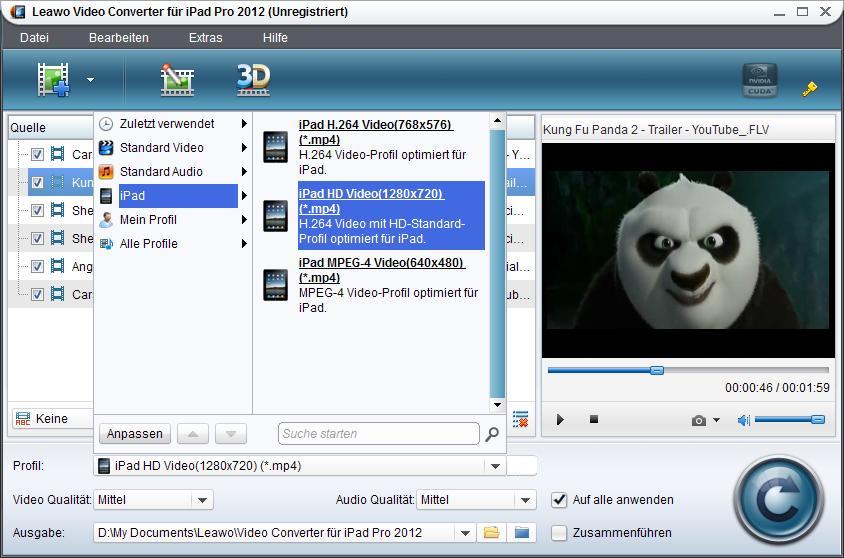
Task: Uncheck the first Car file checkbox
Action: (x=37, y=154)
